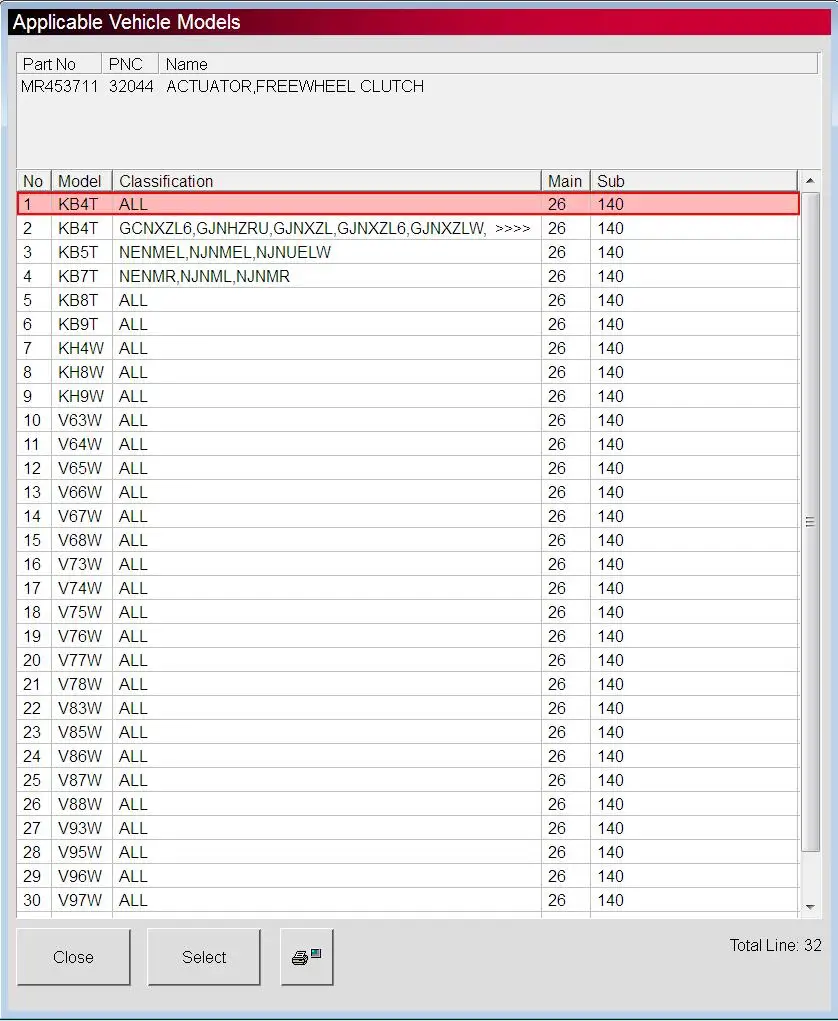
Task: Select the KH9W model row
Action: pyautogui.click(x=408, y=397)
